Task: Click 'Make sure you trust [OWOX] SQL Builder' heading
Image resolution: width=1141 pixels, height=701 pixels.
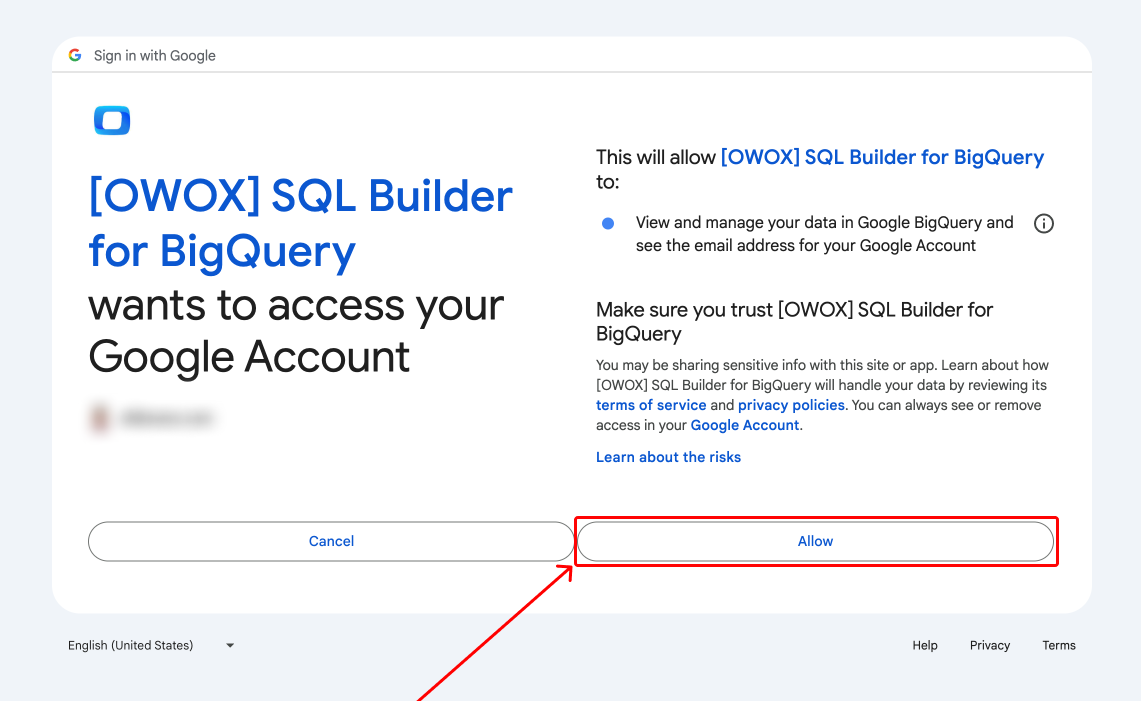Action: (794, 321)
